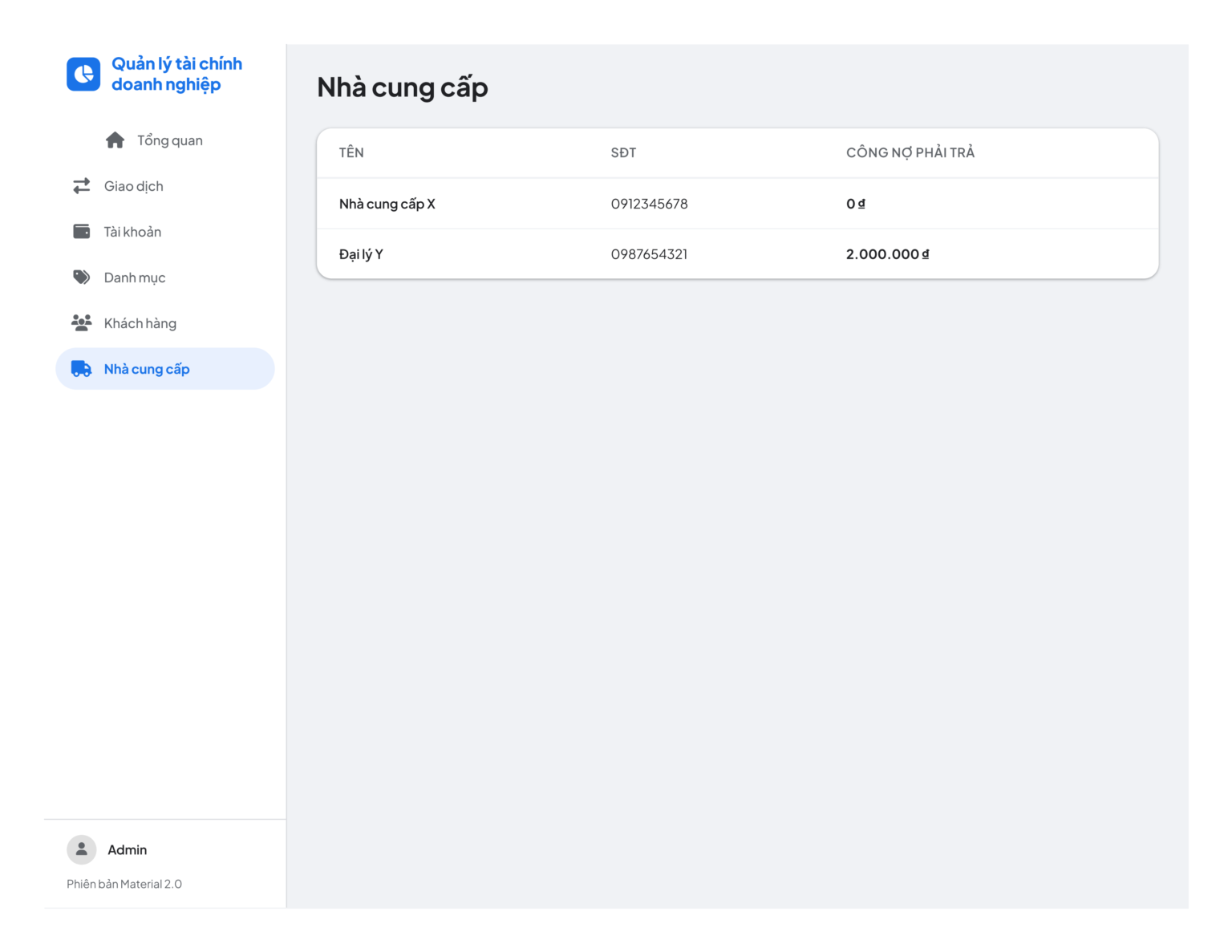Click the 0 ₫ debt value
This screenshot has height=952, width=1232.
(x=856, y=204)
